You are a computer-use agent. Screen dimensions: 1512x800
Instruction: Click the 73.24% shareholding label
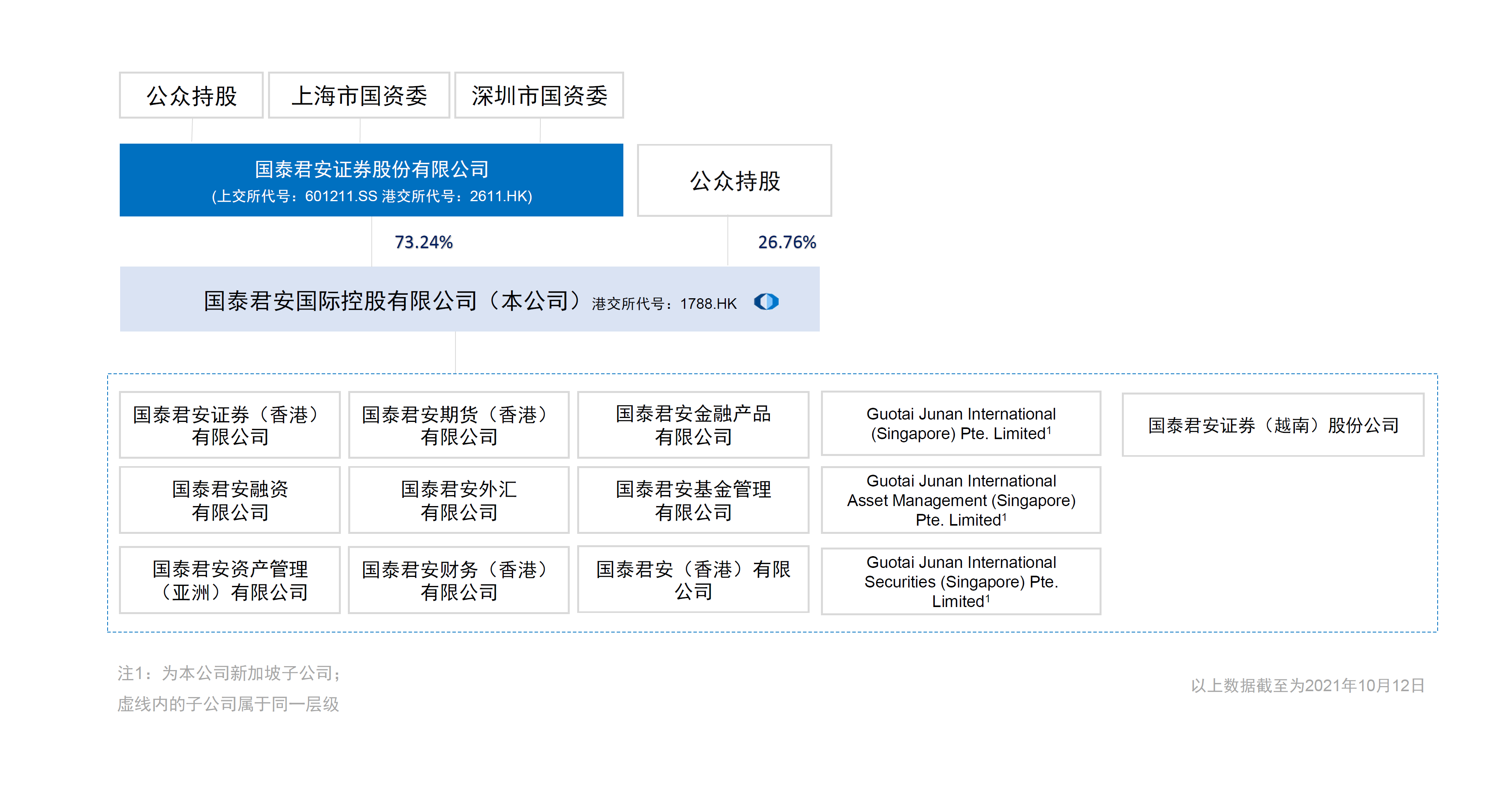pos(423,242)
